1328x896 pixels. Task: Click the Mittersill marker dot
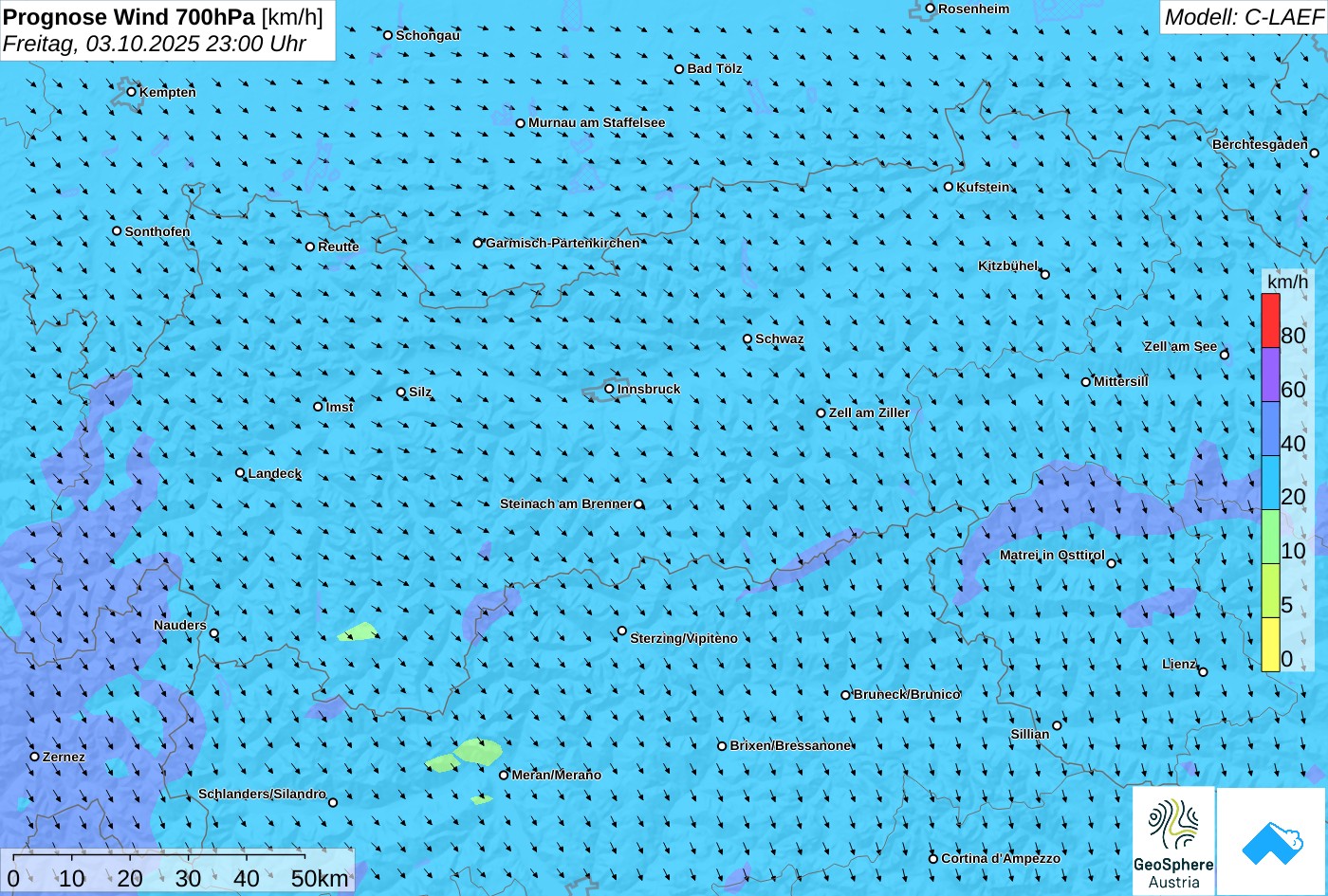point(1086,382)
